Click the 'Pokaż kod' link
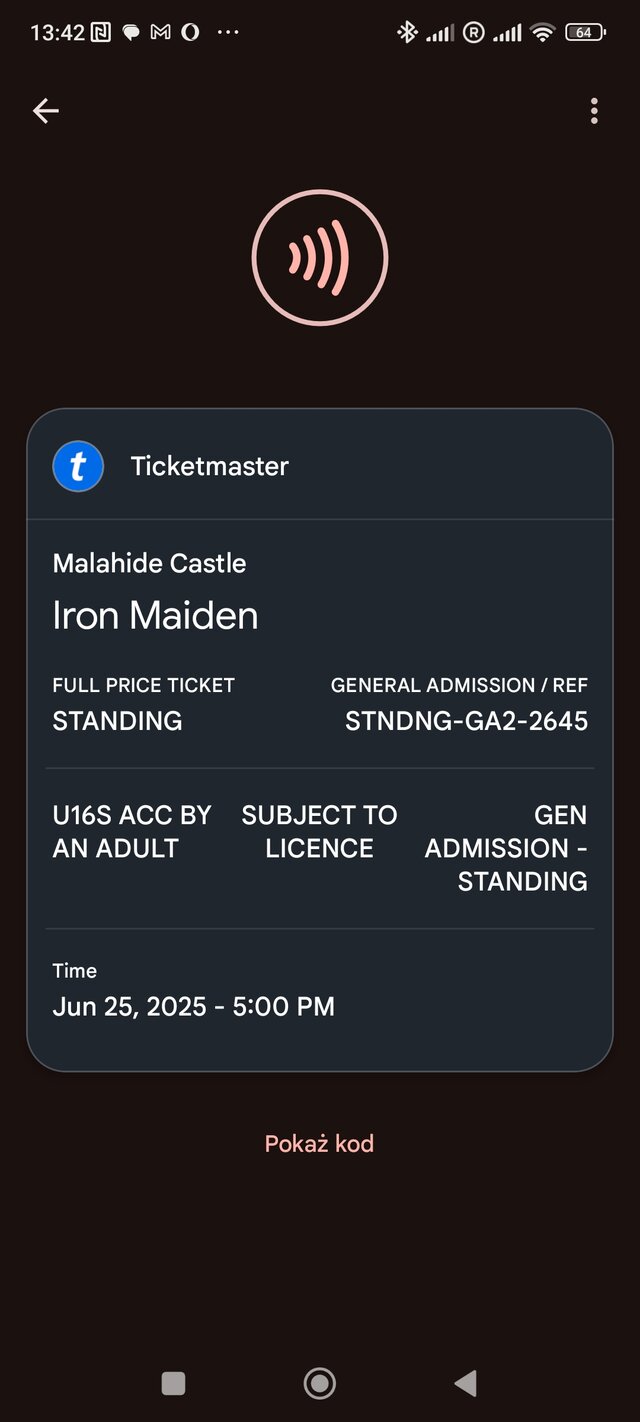Screen dimensions: 640x1422 click(x=319, y=1143)
